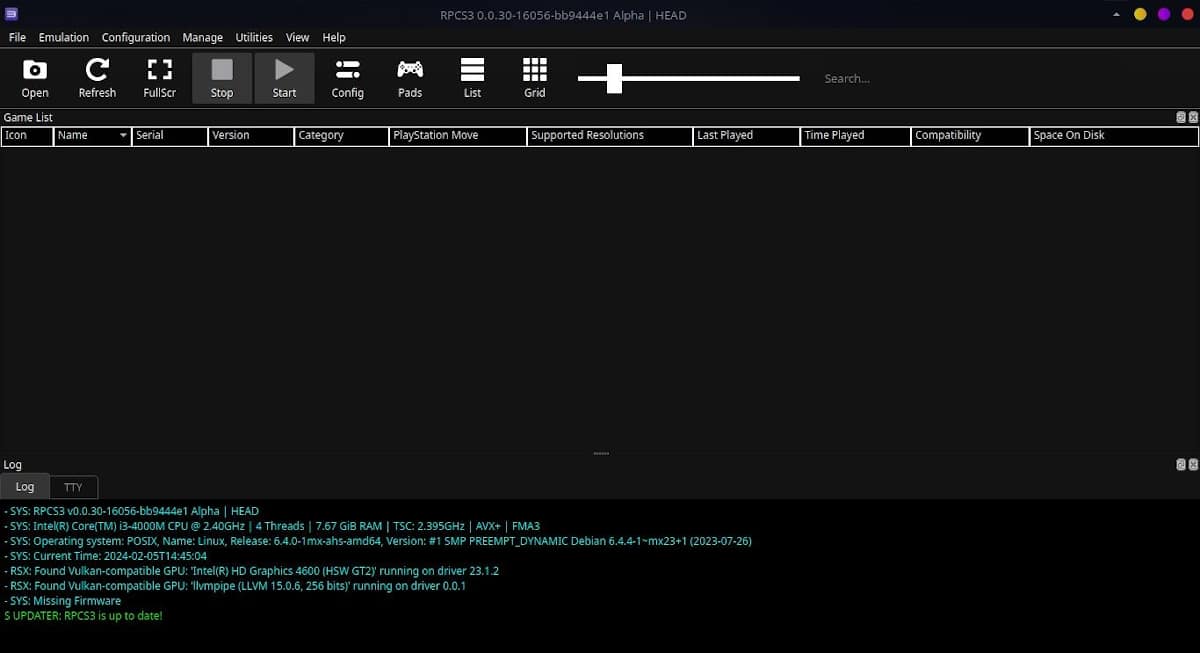Detach the Log panel via its small icon

point(1181,464)
